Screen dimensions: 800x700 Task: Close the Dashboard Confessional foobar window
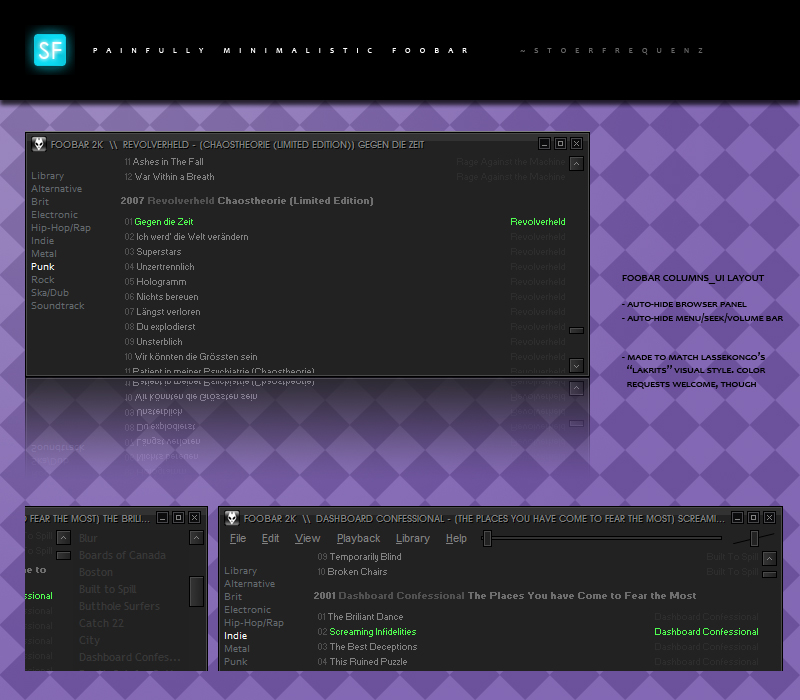point(769,518)
